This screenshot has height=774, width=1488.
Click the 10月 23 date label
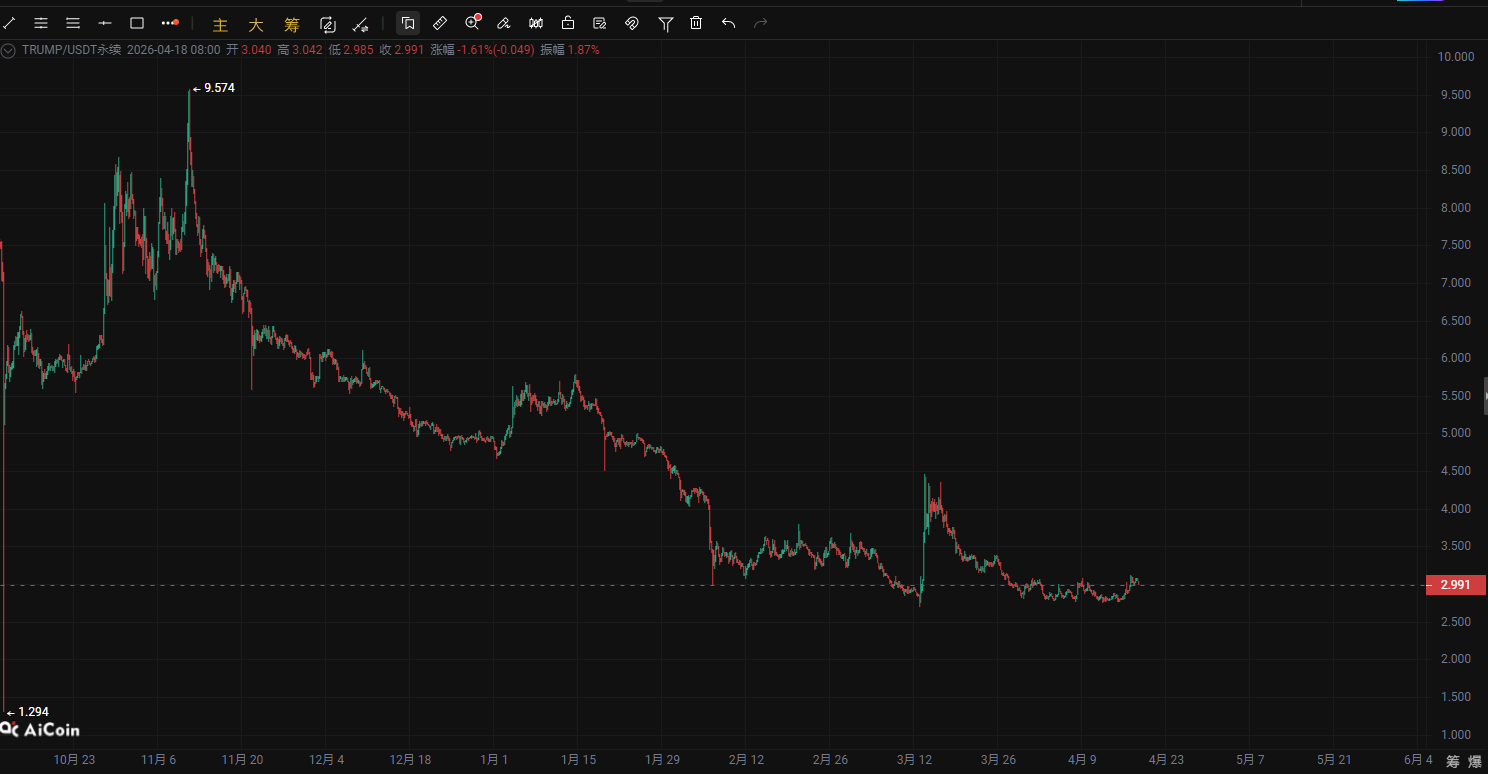74,760
